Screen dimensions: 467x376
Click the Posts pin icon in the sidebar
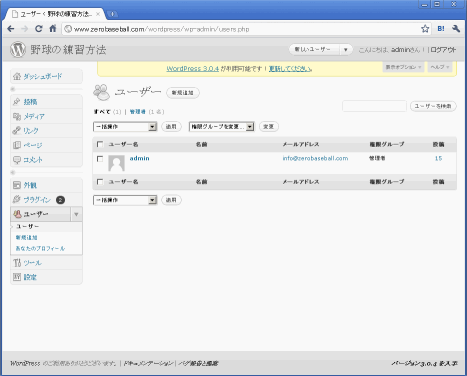(17, 102)
